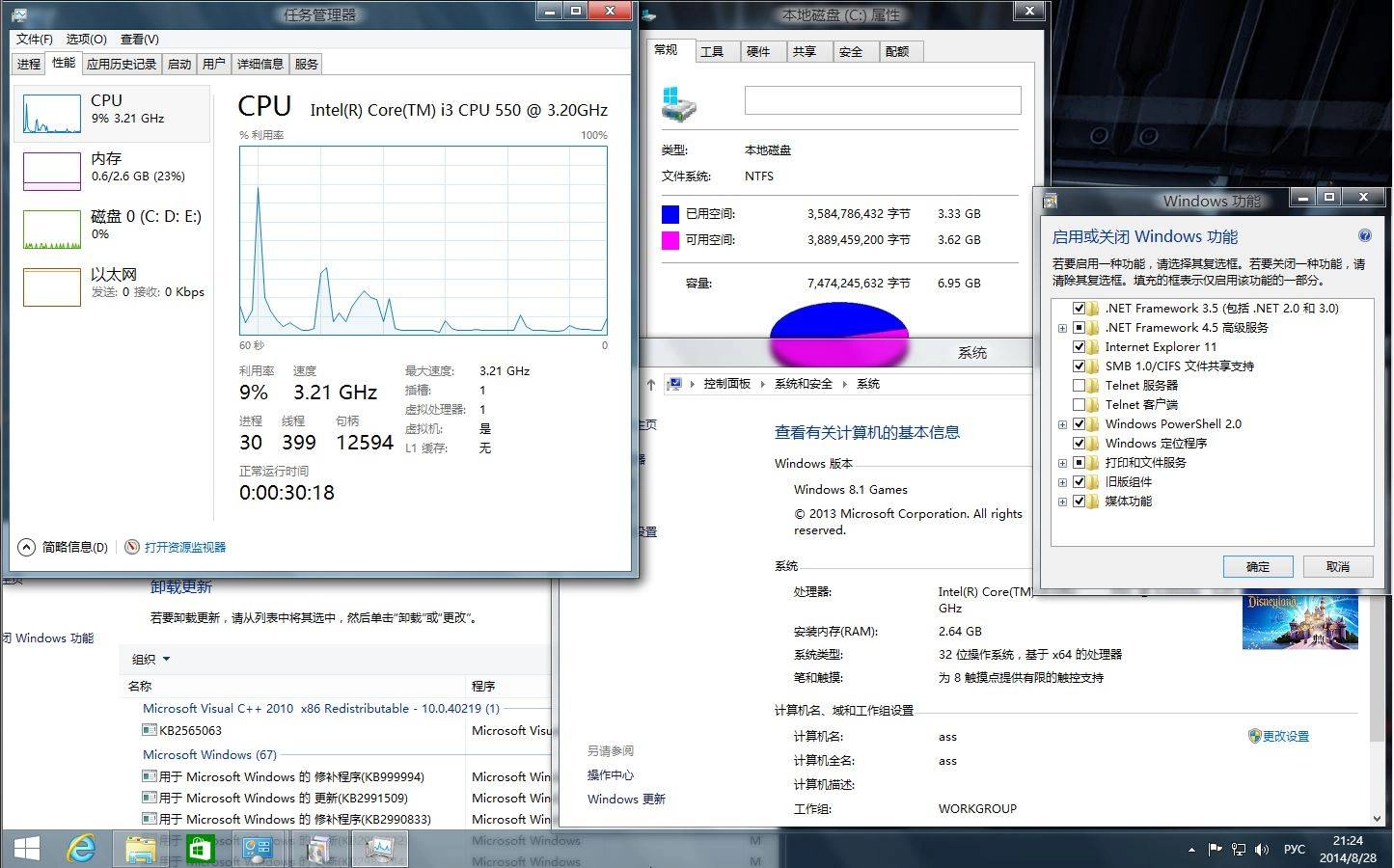Expand 媒体功能 tree node
Viewport: 1394px width, 868px height.
(x=1062, y=502)
